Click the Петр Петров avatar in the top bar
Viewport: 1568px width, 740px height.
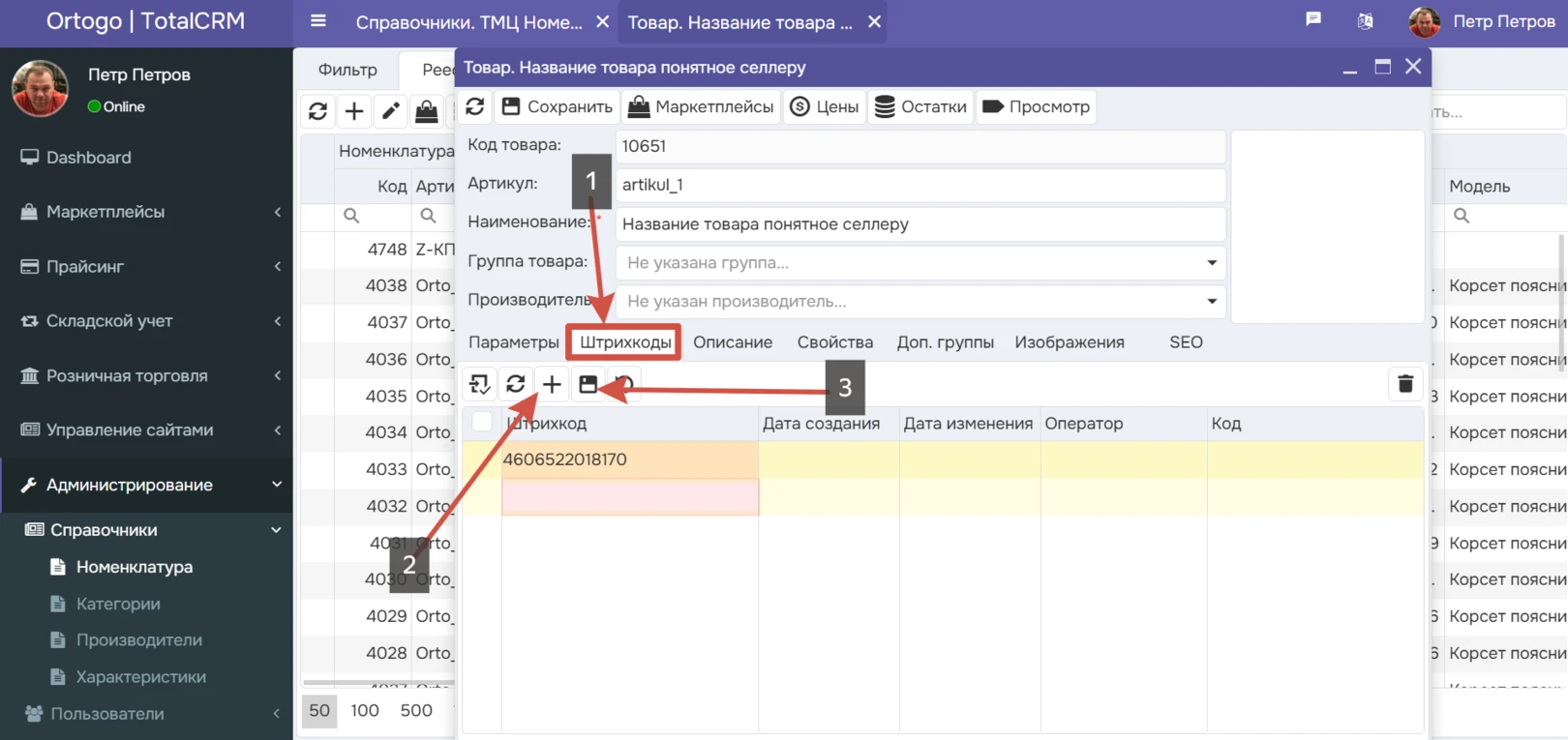(1424, 21)
